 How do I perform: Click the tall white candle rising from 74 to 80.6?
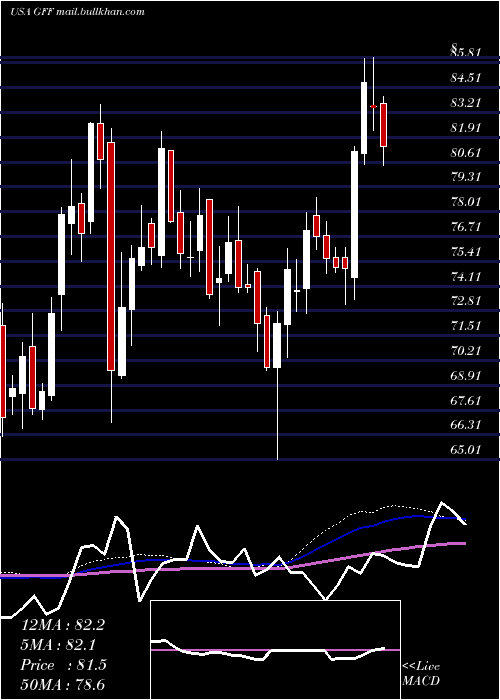click(354, 214)
